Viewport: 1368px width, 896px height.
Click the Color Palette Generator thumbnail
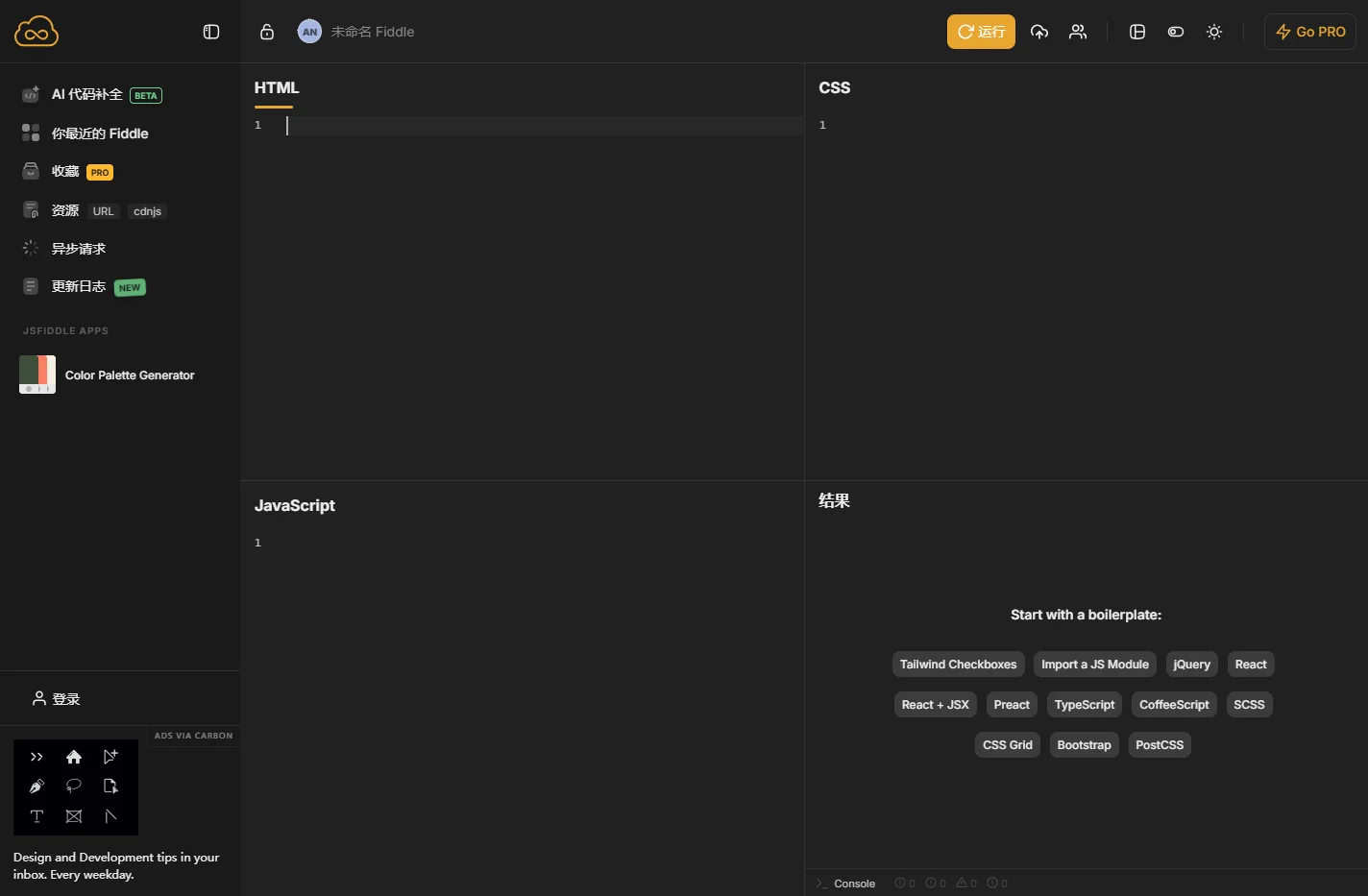coord(37,375)
